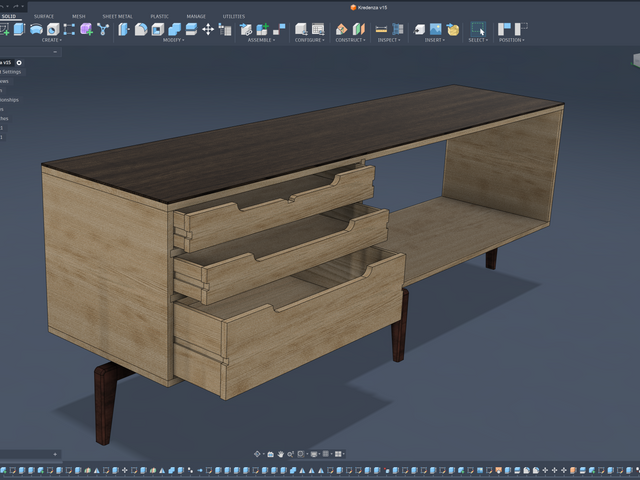Viewport: 640px width, 480px height.
Task: Switch to the SURFACE tab
Action: tap(44, 16)
